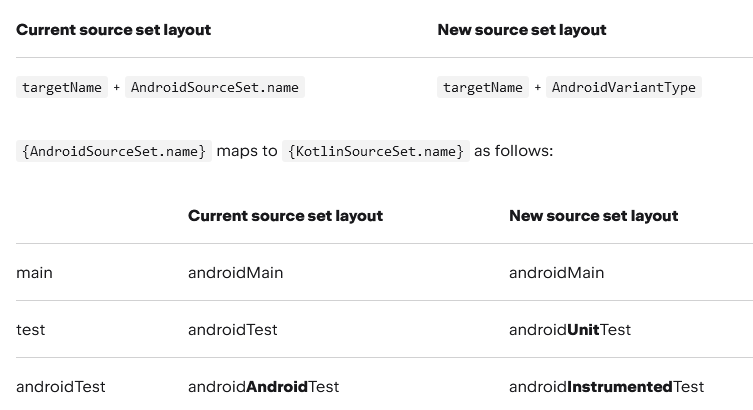Click the androidUnitTest cell
Screen dimensions: 753x410
570,330
